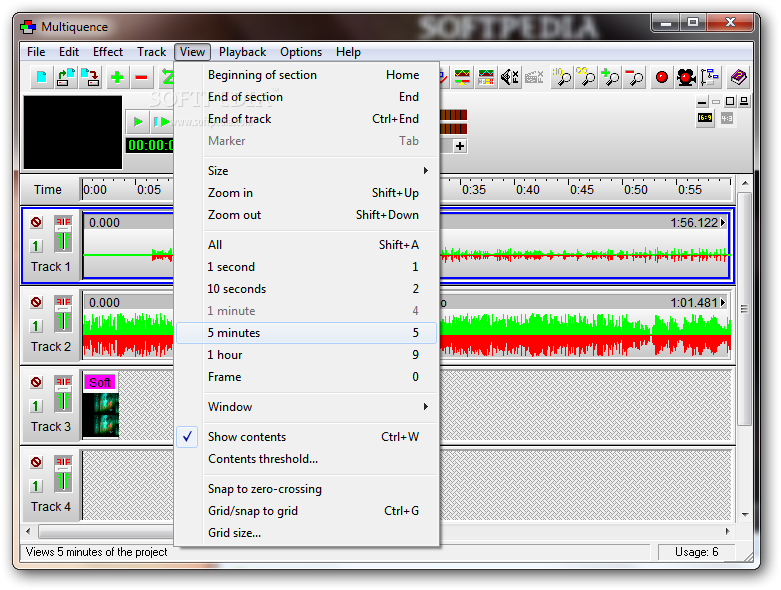Choose the 1 hour view option

click(x=306, y=355)
